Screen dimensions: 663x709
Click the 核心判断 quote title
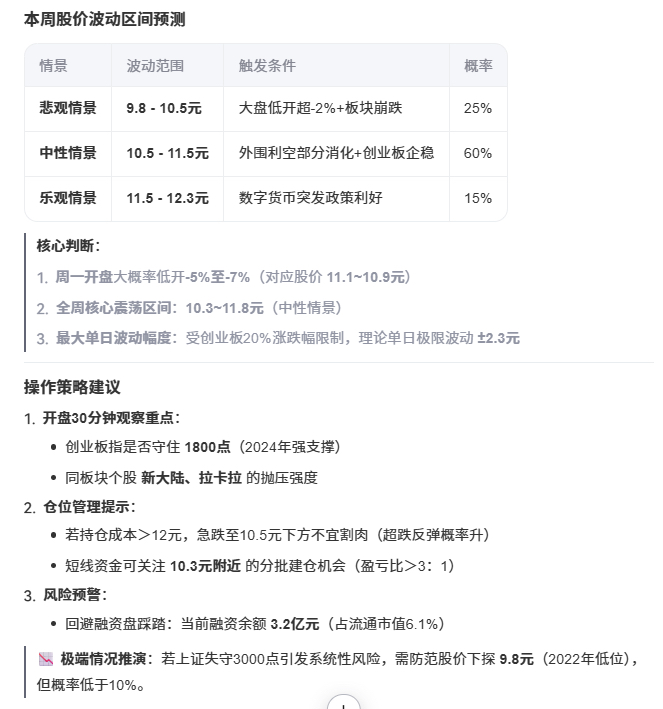[x=68, y=246]
